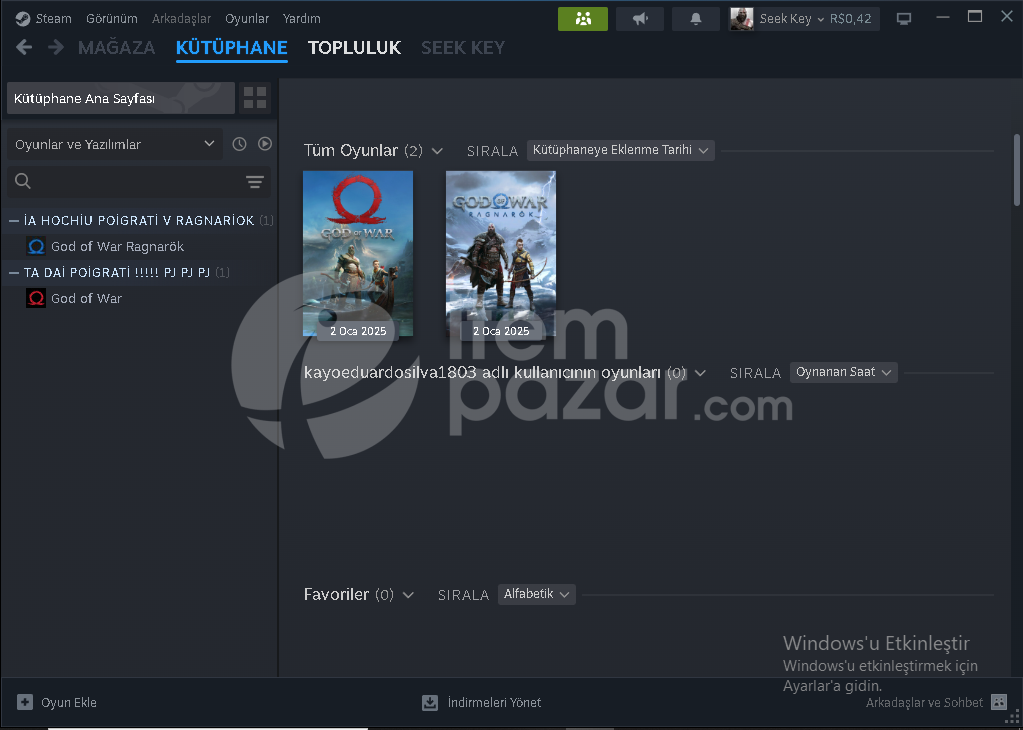
Task: Click the collections grid view icon
Action: click(255, 99)
